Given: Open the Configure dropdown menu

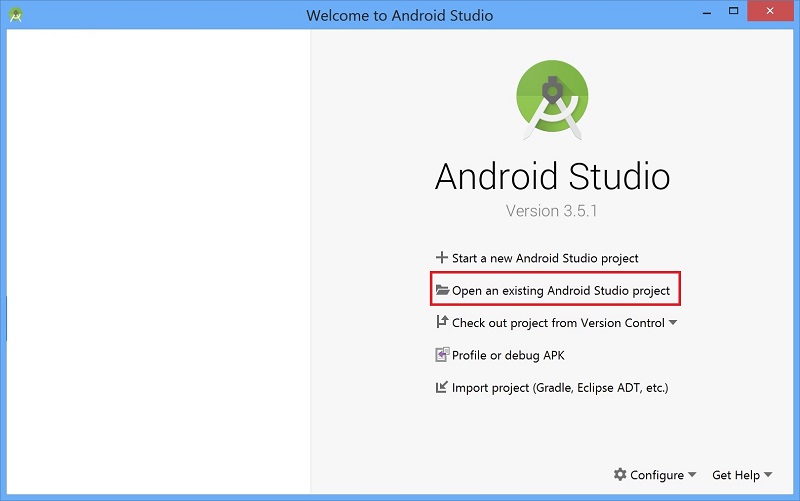Looking at the screenshot, I should (655, 475).
